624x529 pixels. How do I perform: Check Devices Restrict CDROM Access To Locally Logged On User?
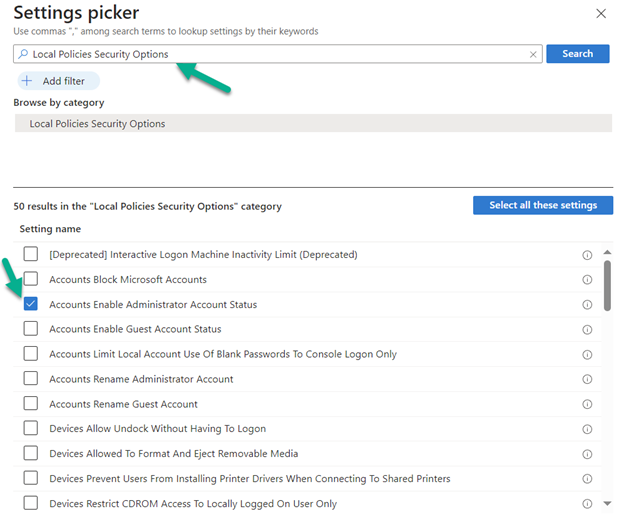point(31,503)
